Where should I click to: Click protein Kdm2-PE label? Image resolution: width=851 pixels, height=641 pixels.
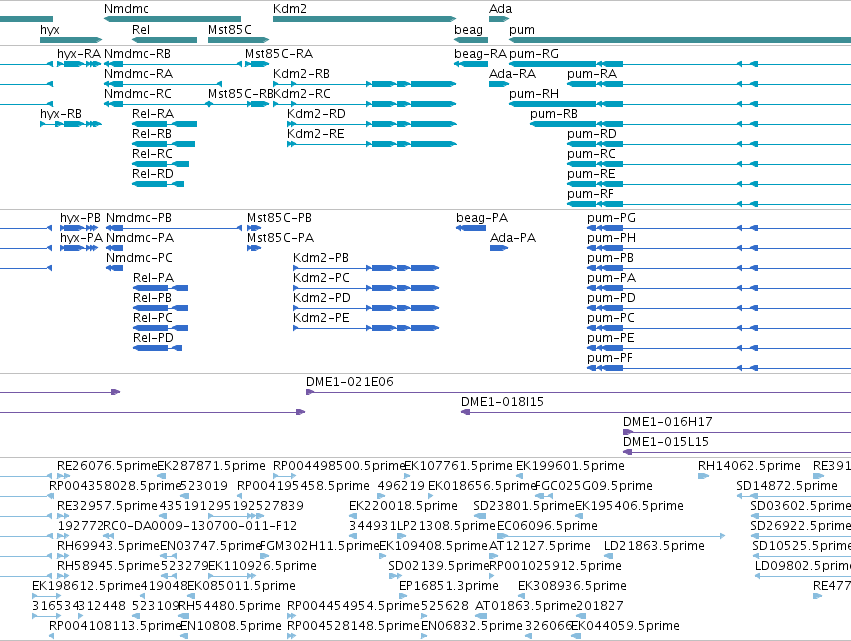321,318
